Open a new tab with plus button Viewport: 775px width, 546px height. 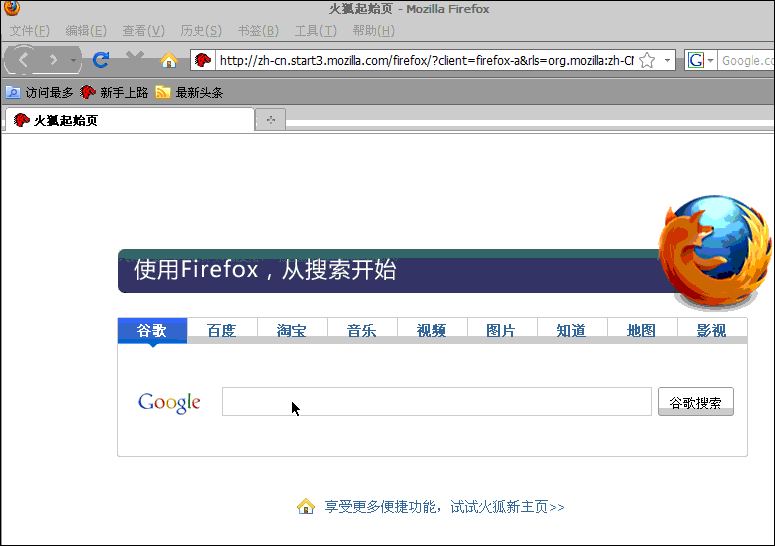pyautogui.click(x=270, y=120)
